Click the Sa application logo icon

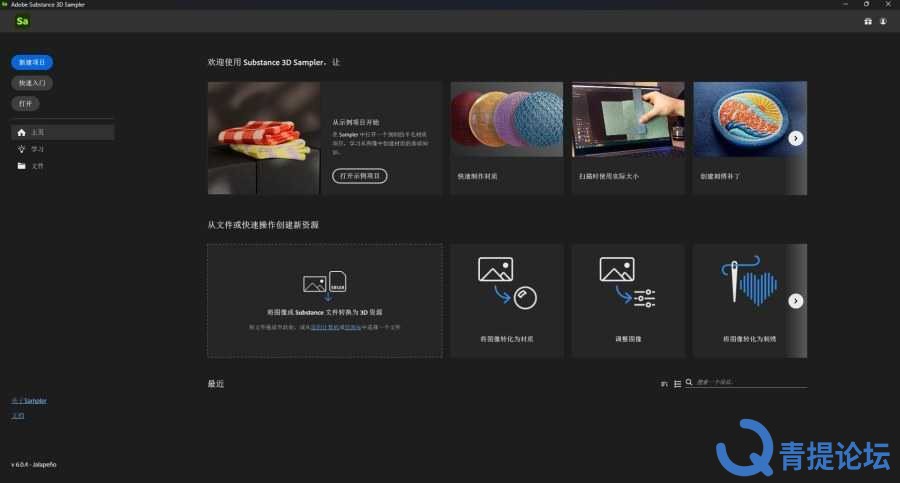(x=22, y=21)
